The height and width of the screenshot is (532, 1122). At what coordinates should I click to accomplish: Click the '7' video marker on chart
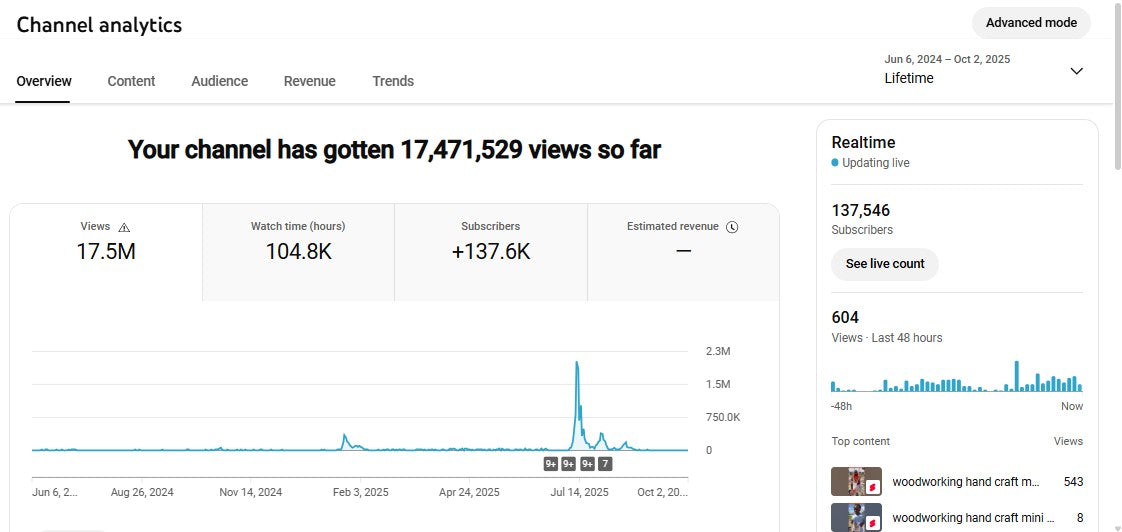605,464
